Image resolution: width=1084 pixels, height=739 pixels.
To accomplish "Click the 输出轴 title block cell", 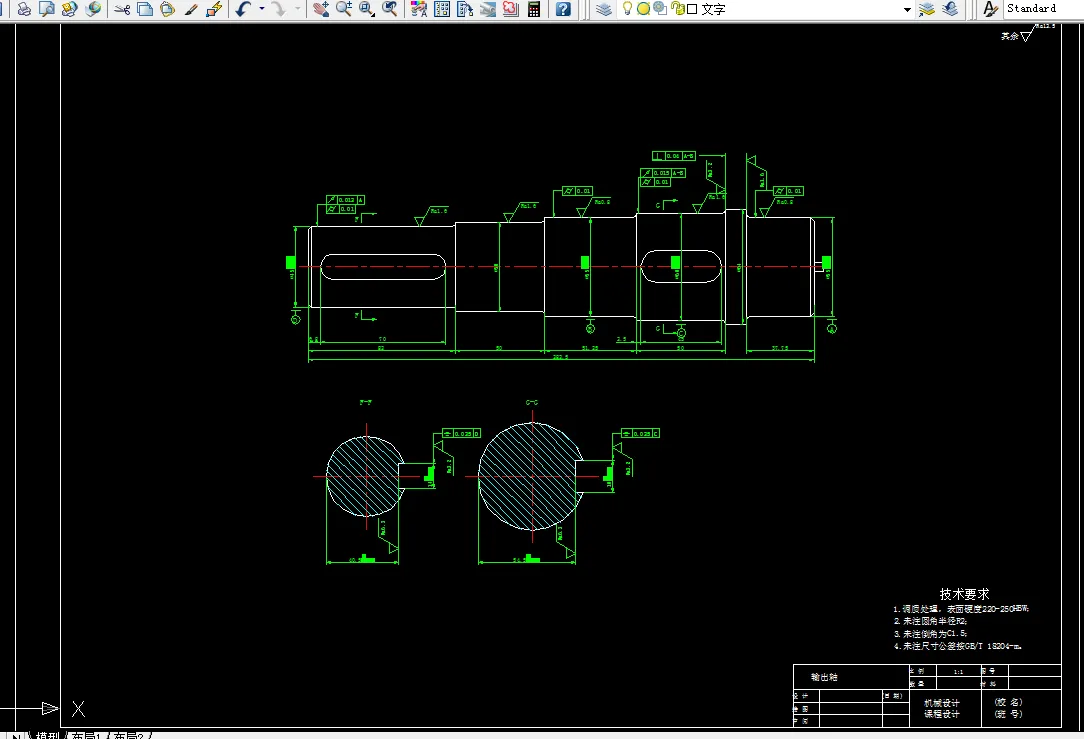I will pyautogui.click(x=823, y=677).
